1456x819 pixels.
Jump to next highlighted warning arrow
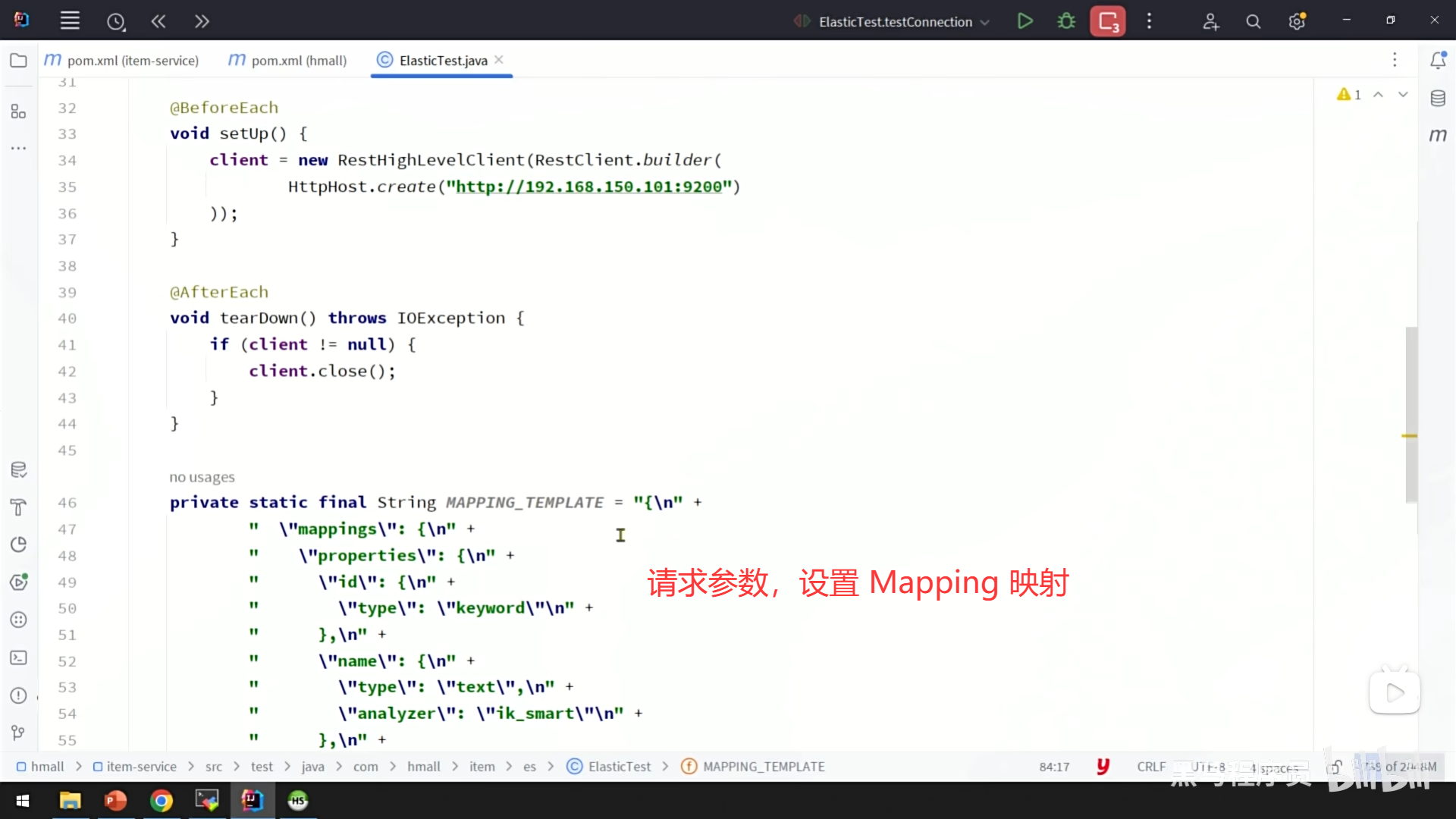(x=1403, y=95)
